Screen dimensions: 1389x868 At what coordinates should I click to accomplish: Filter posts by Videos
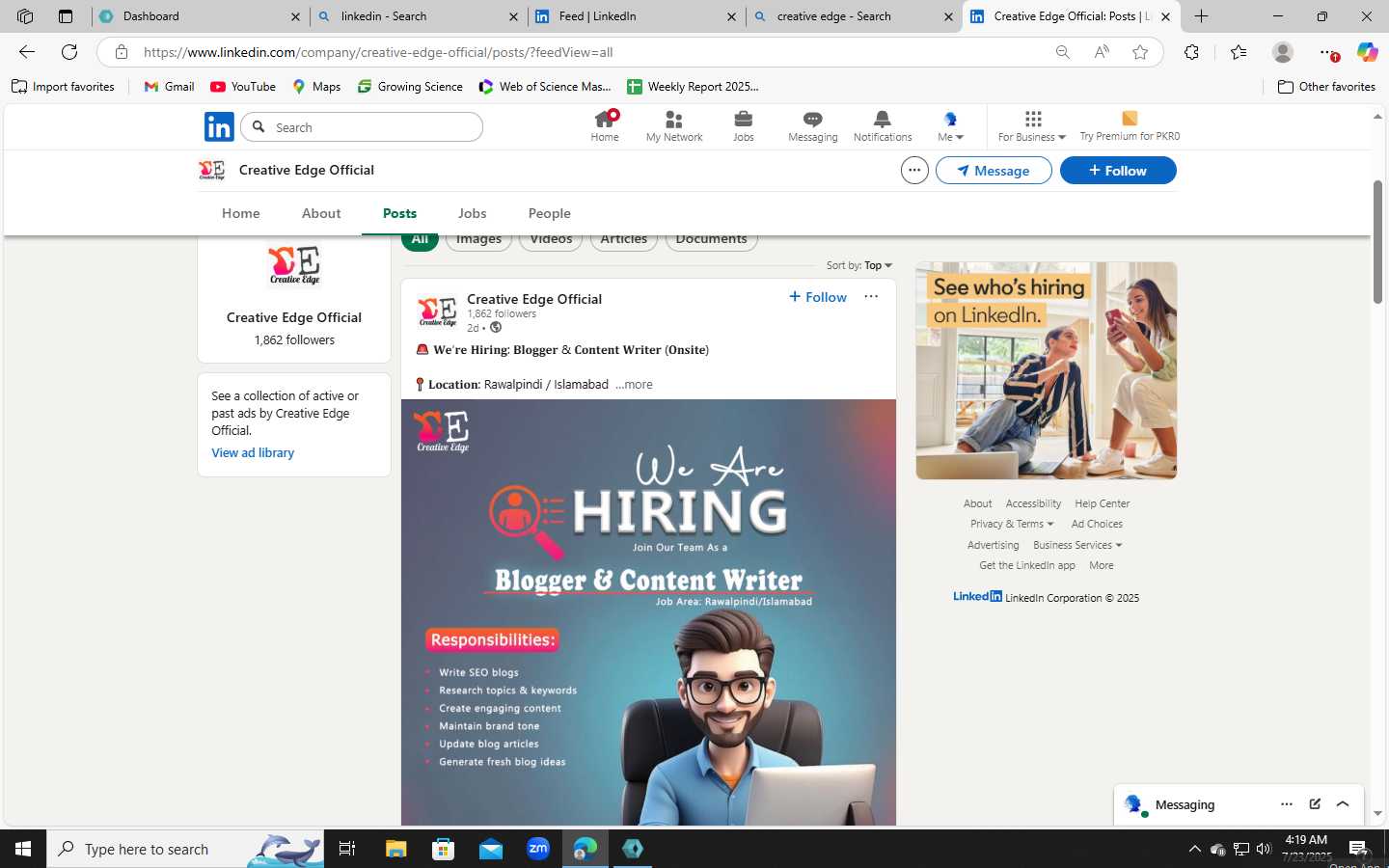[x=551, y=240]
